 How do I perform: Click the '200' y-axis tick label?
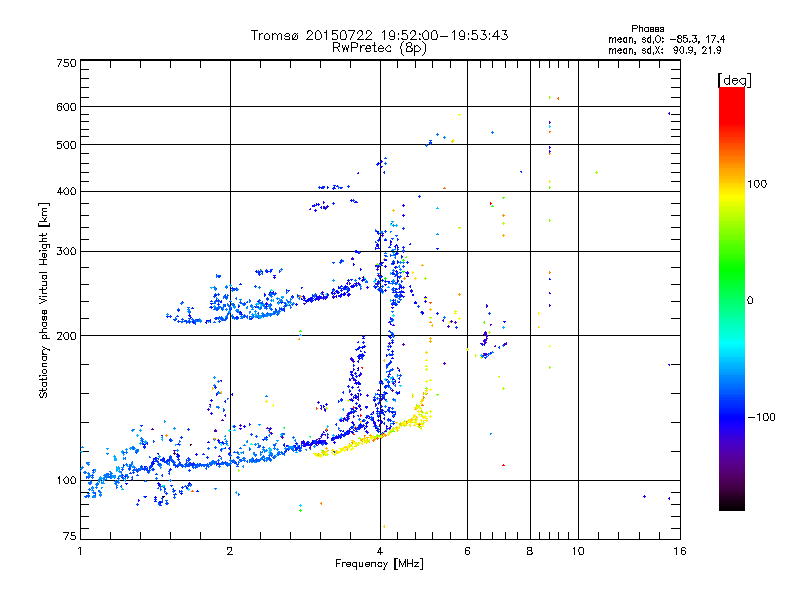click(x=66, y=336)
